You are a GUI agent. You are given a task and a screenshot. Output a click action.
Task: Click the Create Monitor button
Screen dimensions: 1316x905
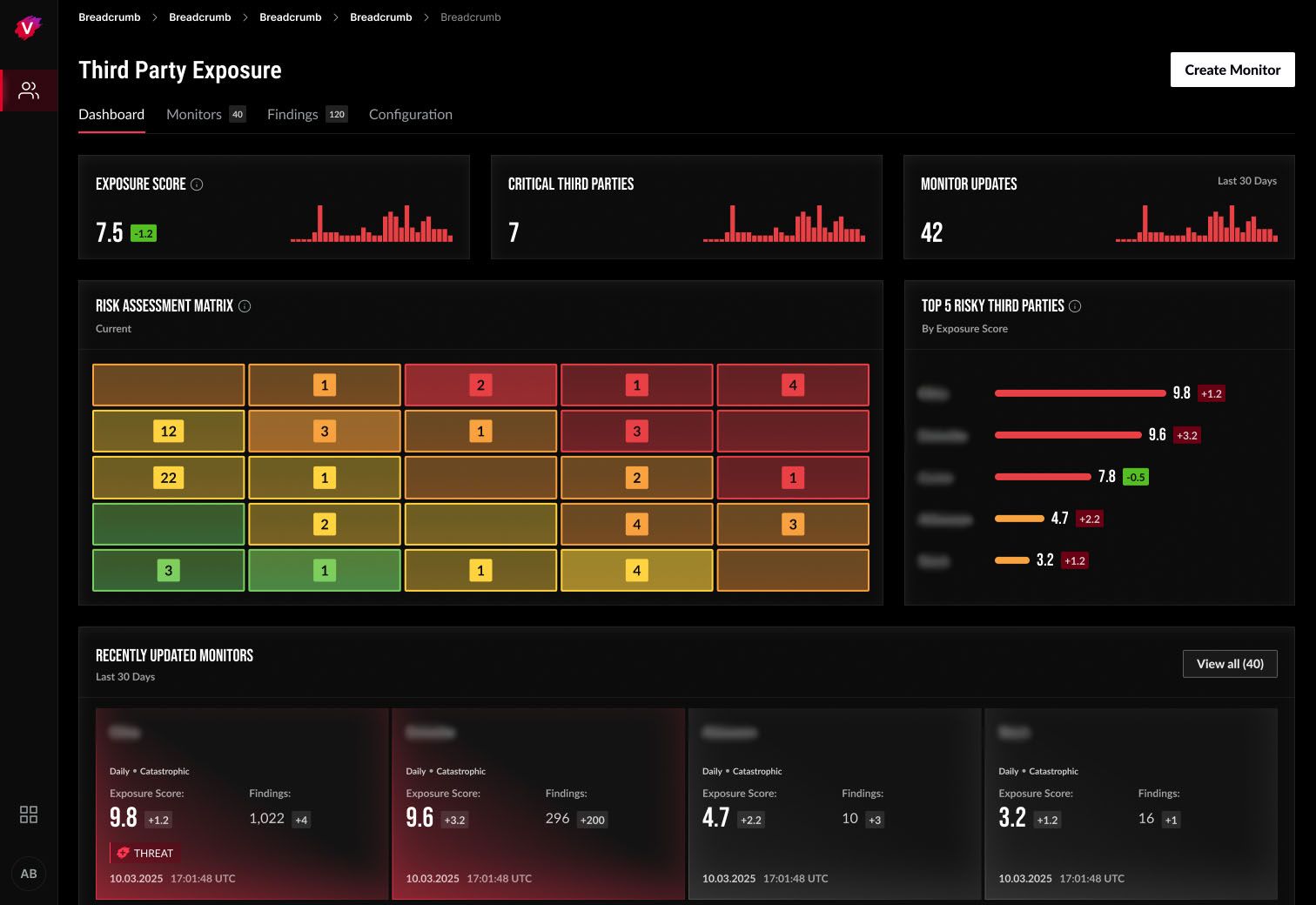(1232, 70)
